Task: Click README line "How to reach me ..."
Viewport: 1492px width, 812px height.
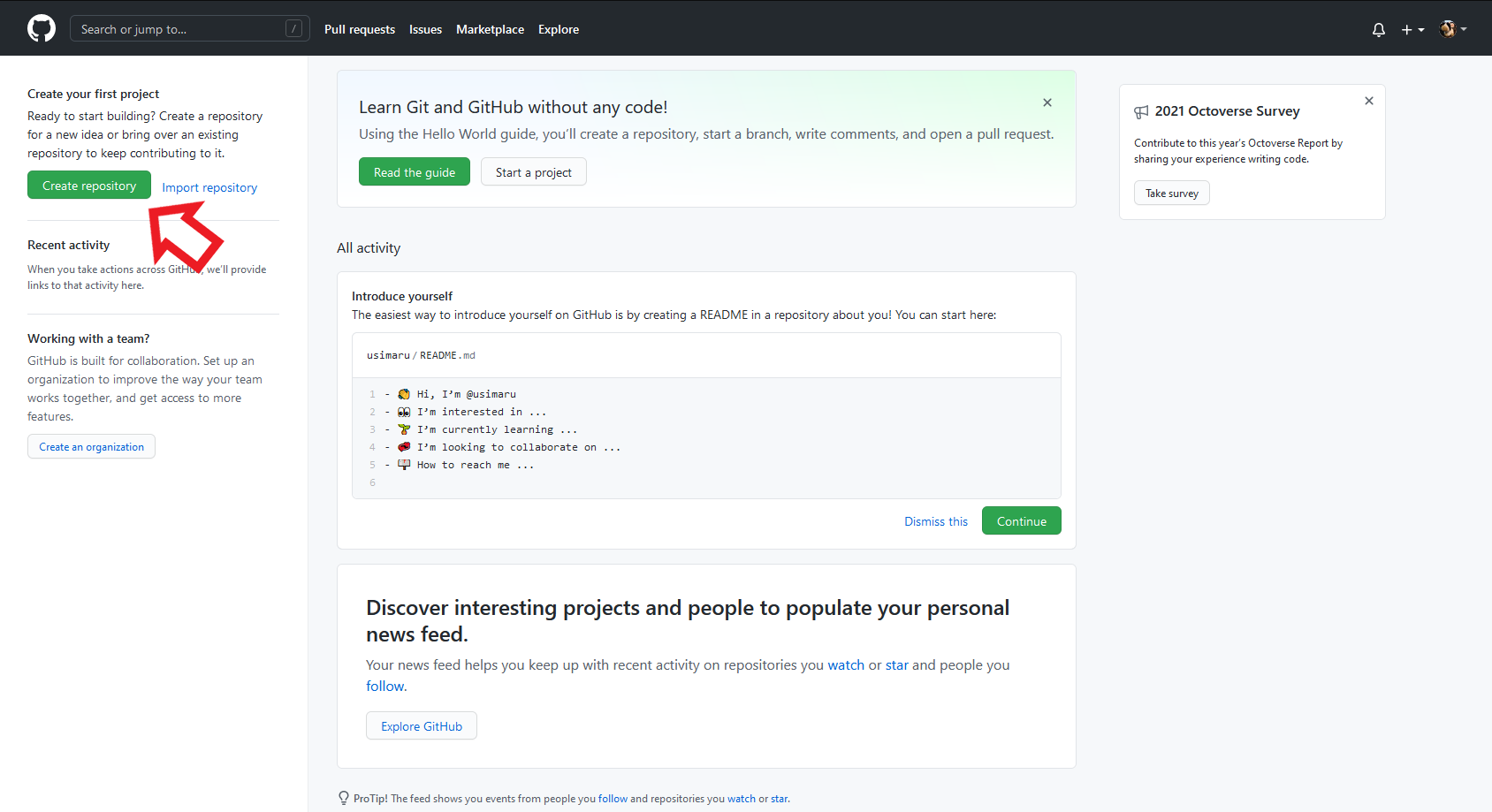Action: 476,465
